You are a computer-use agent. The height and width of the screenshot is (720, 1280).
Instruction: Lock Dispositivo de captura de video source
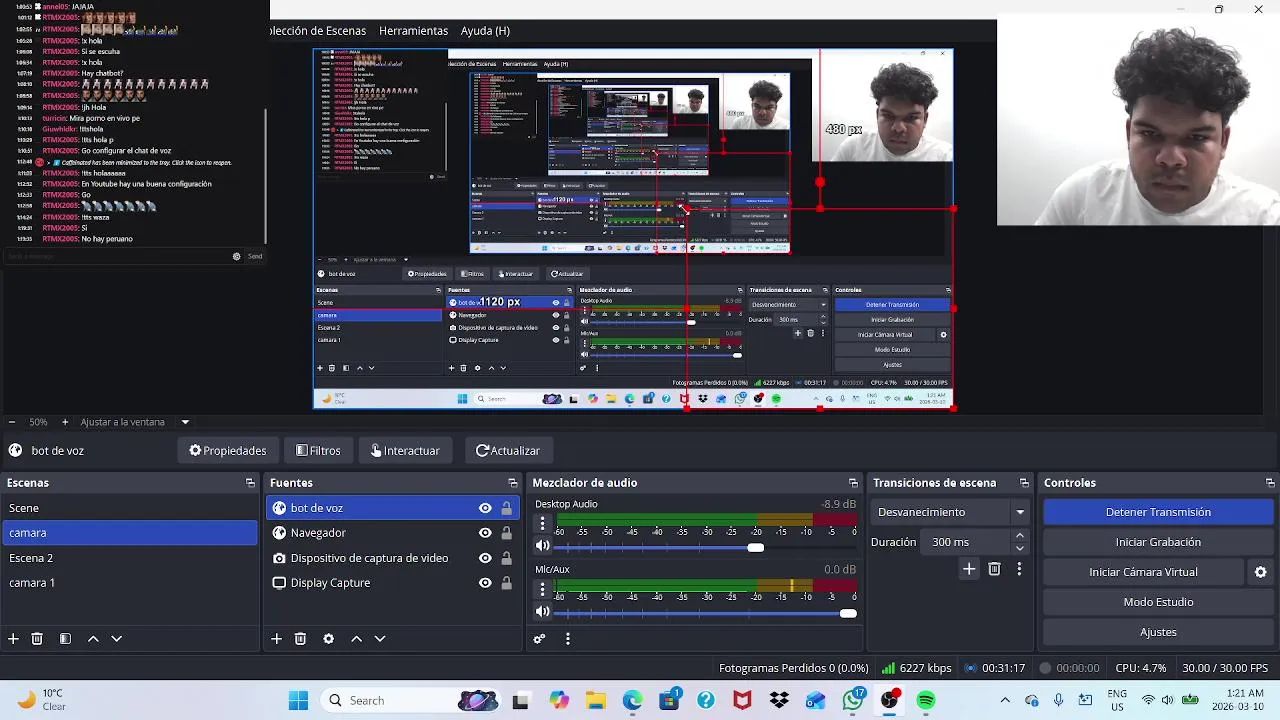(507, 558)
